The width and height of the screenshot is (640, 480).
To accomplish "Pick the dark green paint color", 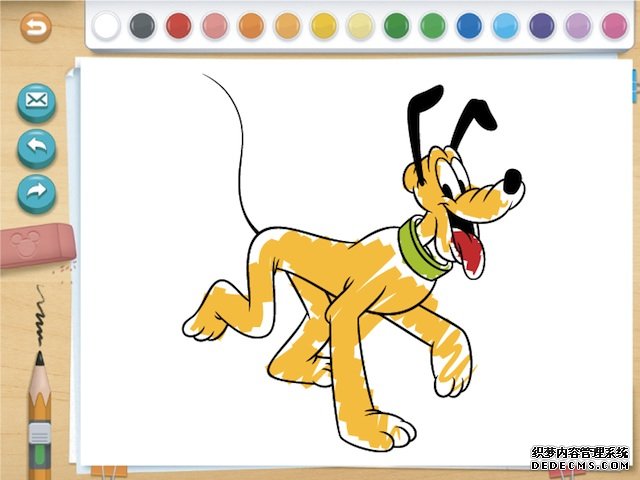I will point(397,26).
